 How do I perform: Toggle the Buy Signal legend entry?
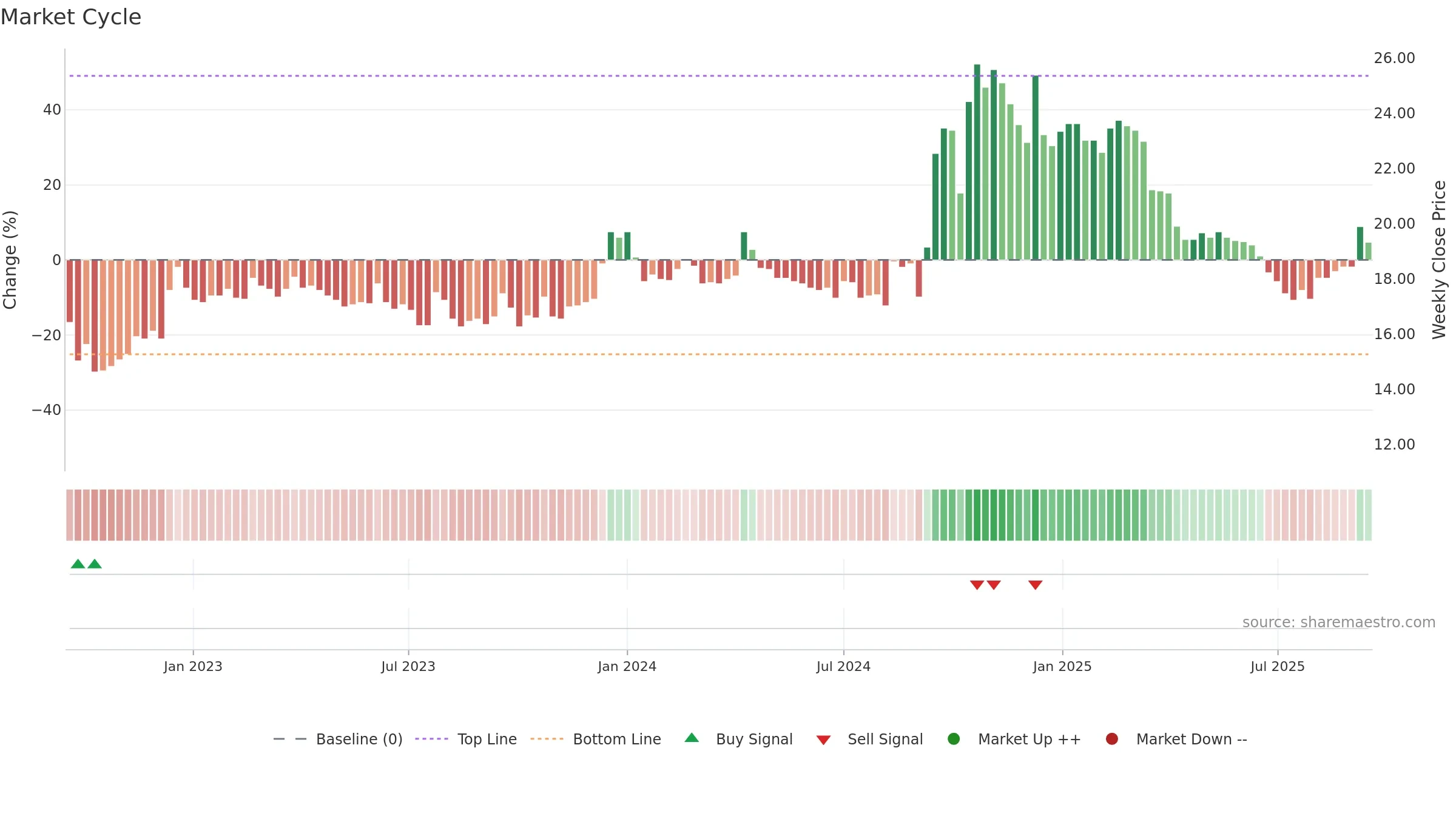click(738, 739)
